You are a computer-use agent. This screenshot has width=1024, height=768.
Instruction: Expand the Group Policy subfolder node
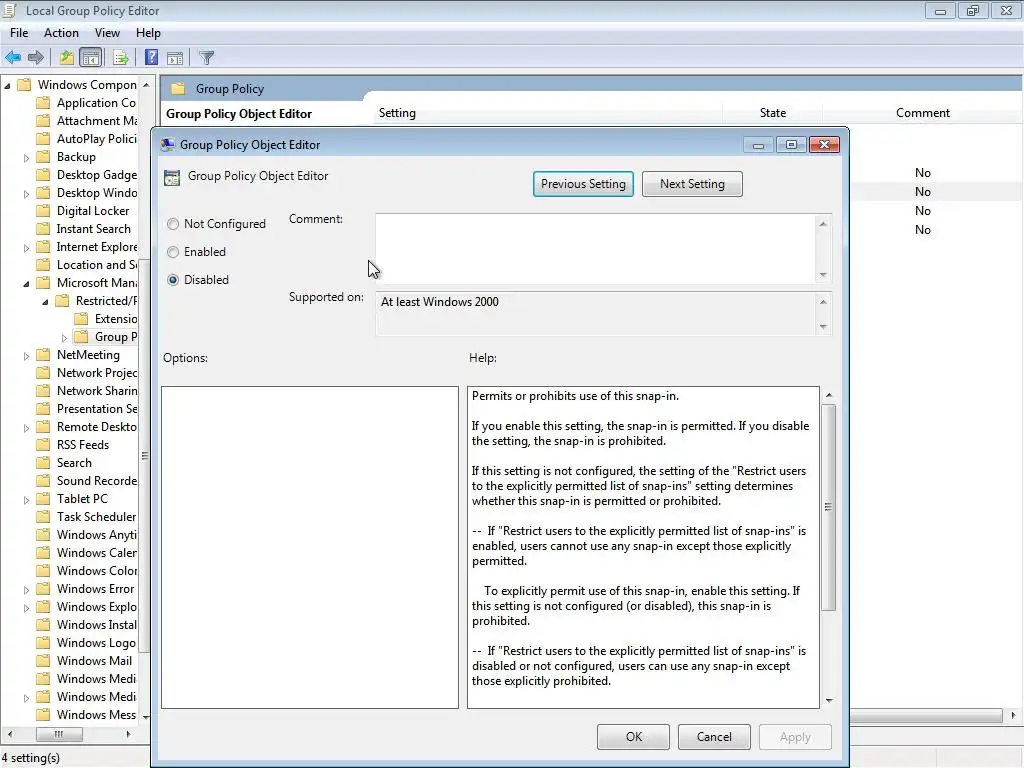64,338
